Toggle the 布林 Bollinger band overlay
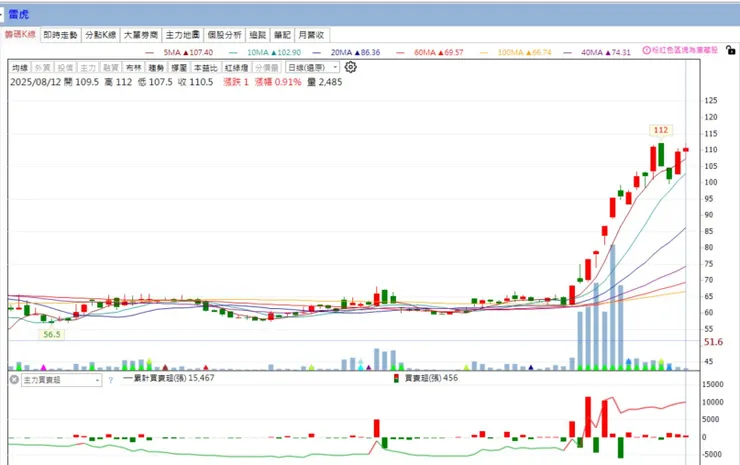The height and width of the screenshot is (465, 740). click(x=134, y=68)
